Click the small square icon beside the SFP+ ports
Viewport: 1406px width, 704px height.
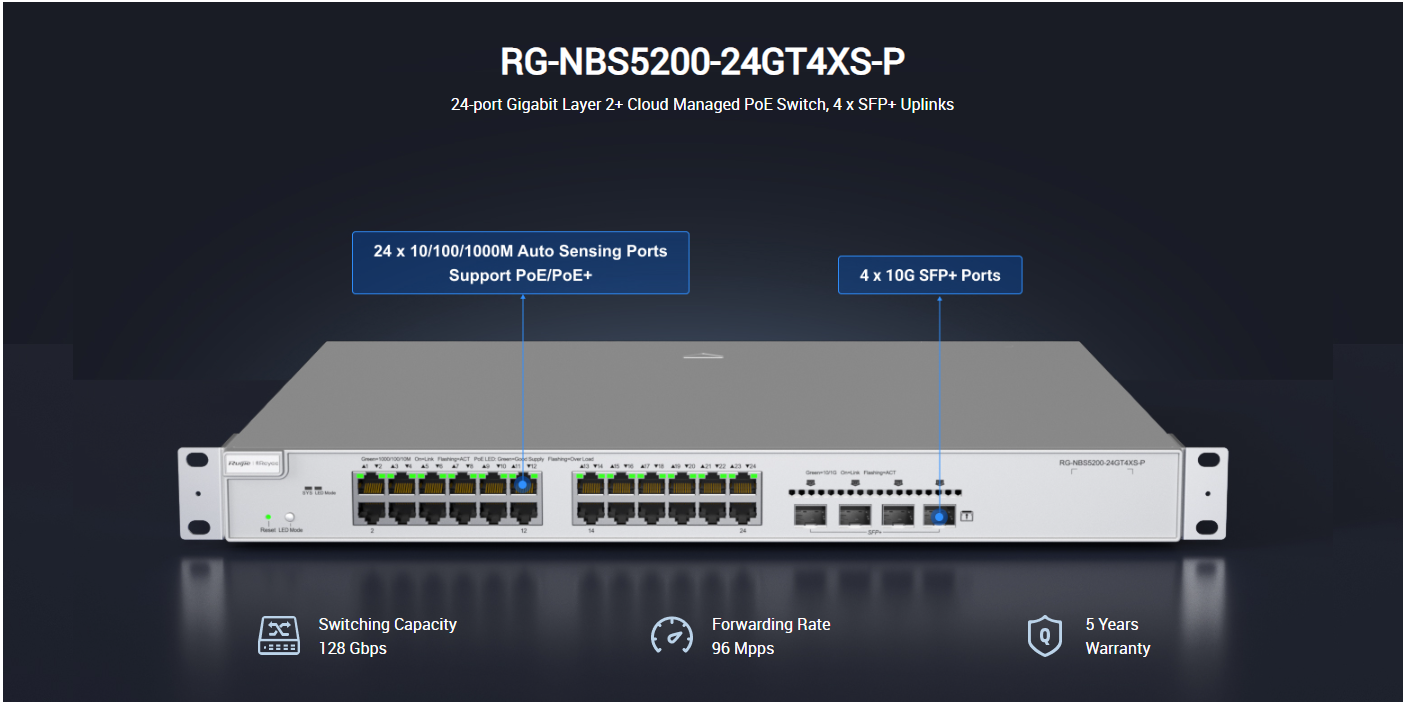click(967, 516)
